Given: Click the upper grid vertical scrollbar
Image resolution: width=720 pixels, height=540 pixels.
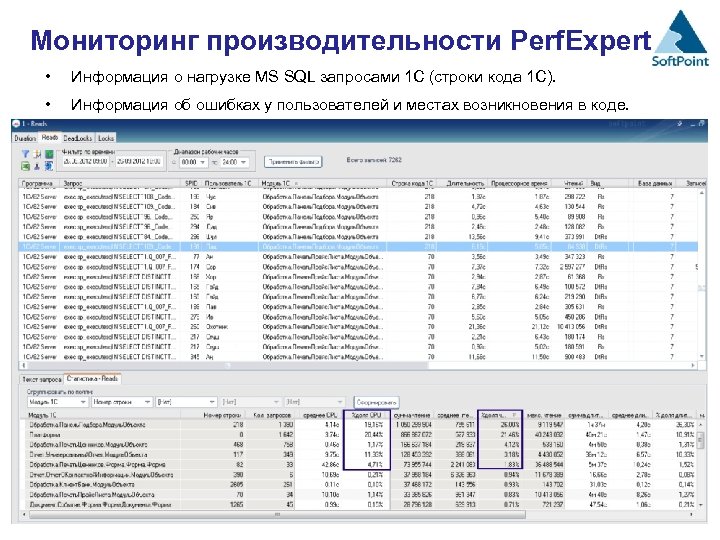Looking at the screenshot, I should (x=702, y=275).
